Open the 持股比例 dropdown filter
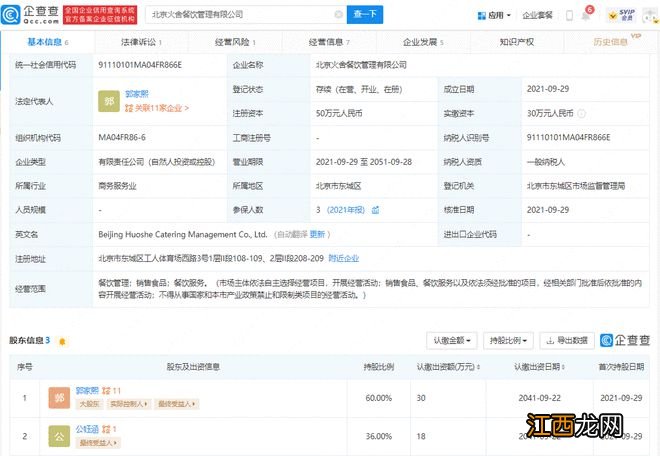 coord(508,340)
